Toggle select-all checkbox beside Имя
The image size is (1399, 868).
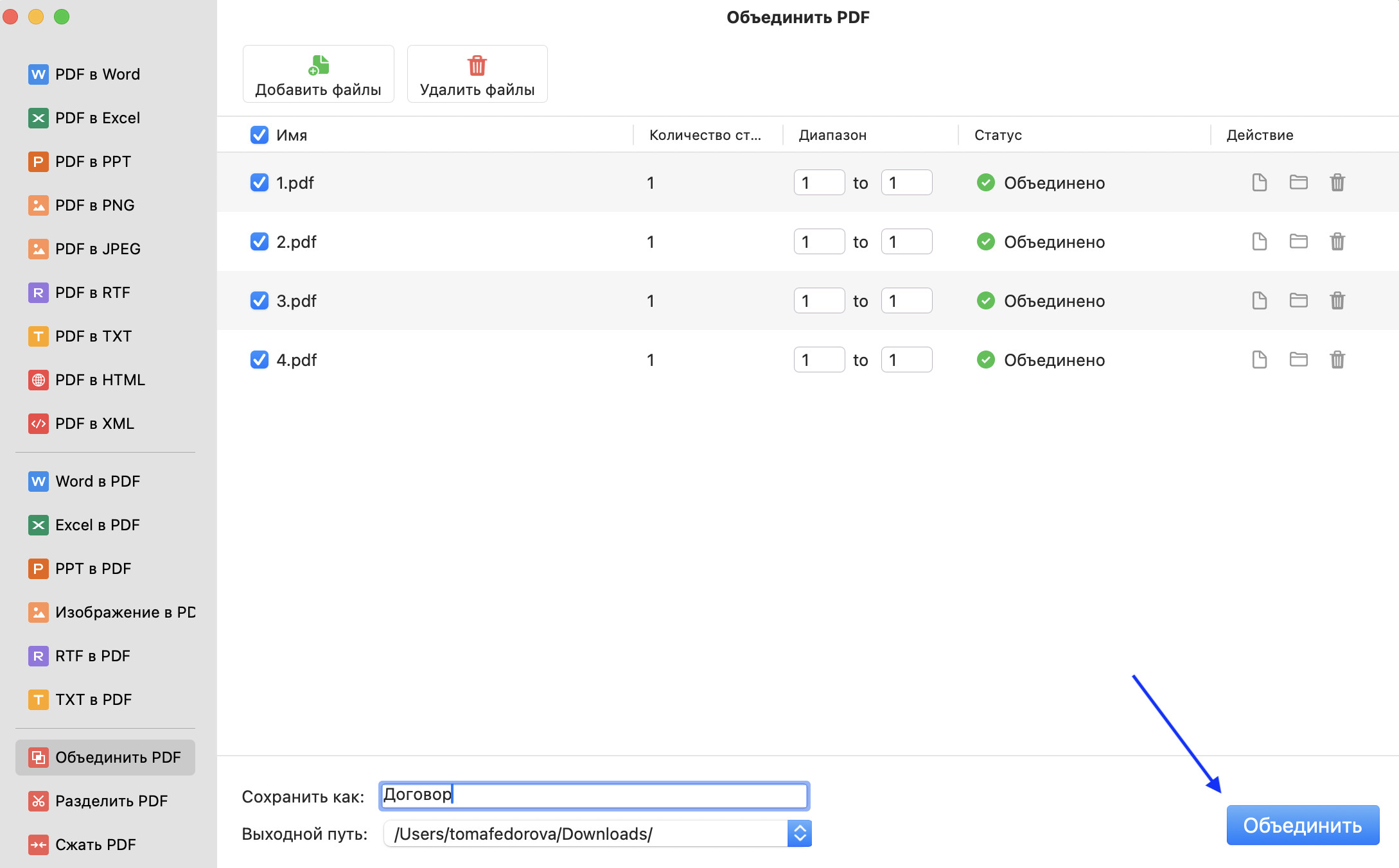tap(259, 135)
